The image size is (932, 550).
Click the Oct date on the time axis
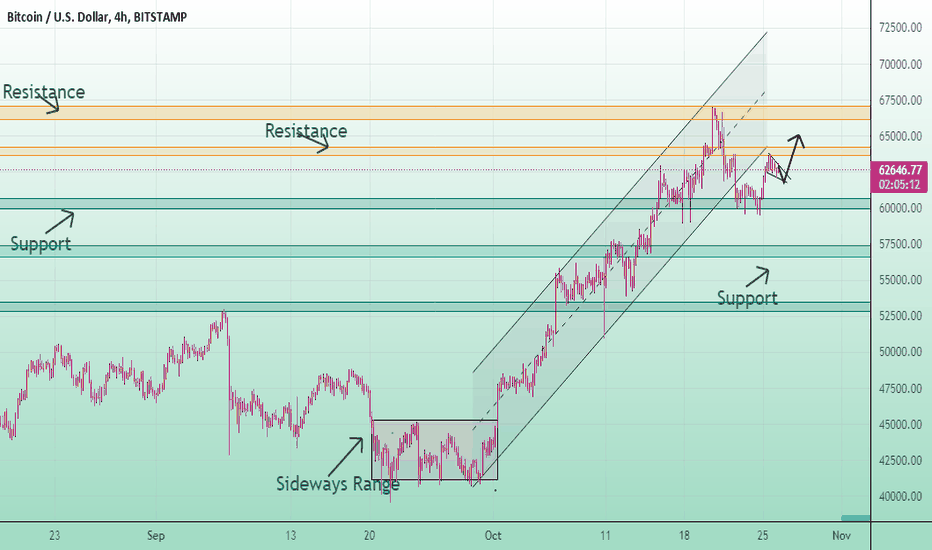click(493, 536)
